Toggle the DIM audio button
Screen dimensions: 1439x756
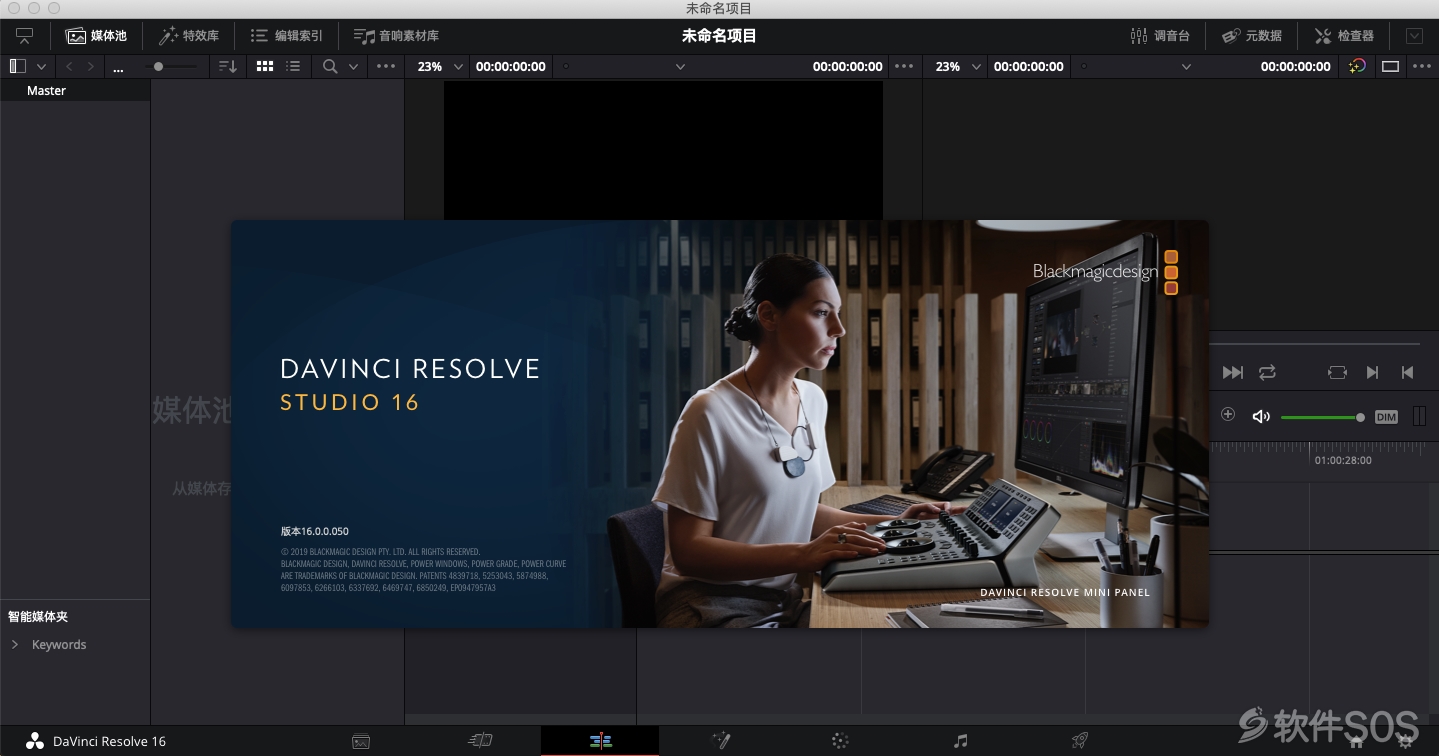pyautogui.click(x=1386, y=417)
